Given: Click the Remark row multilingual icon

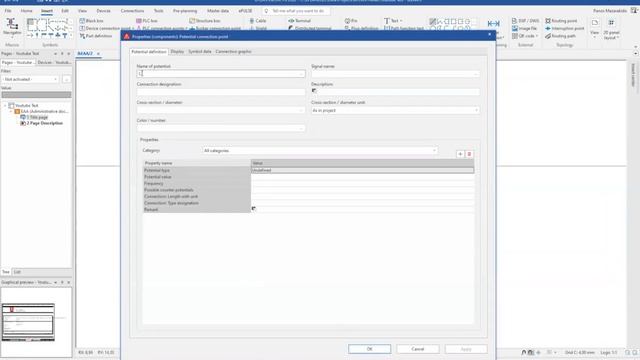Looking at the screenshot, I should pyautogui.click(x=253, y=209).
